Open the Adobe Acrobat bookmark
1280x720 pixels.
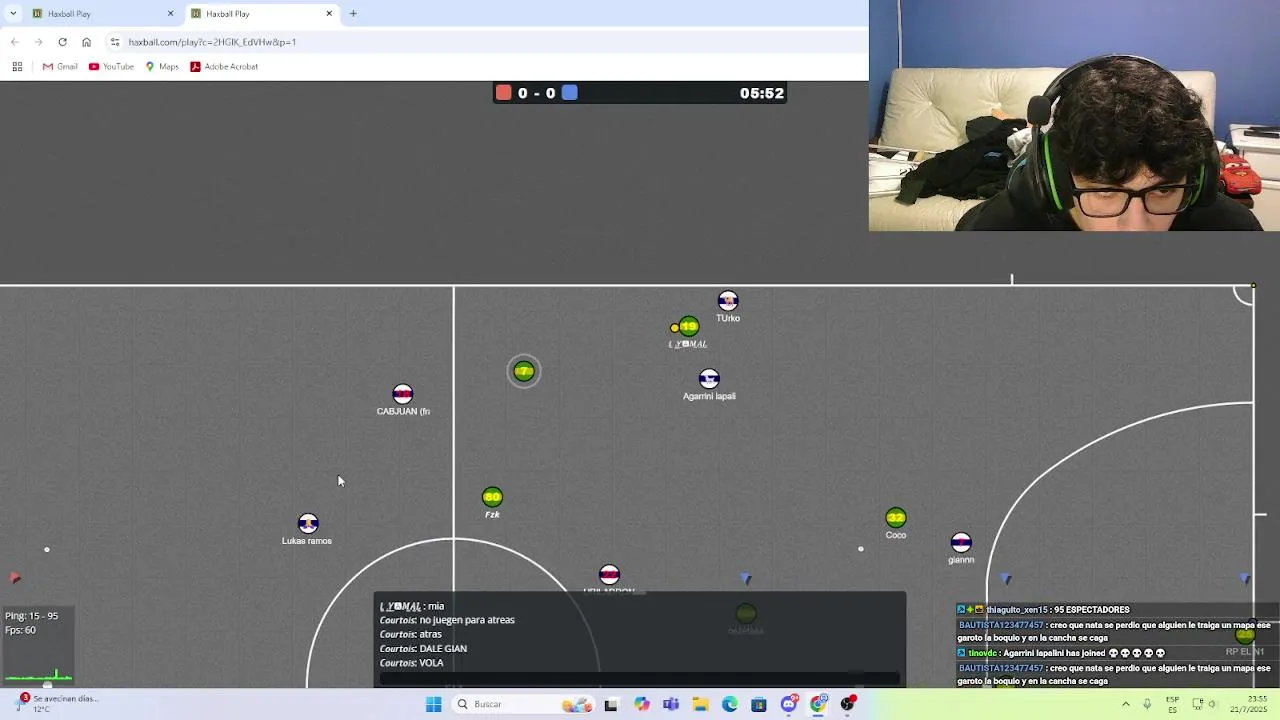tap(224, 66)
